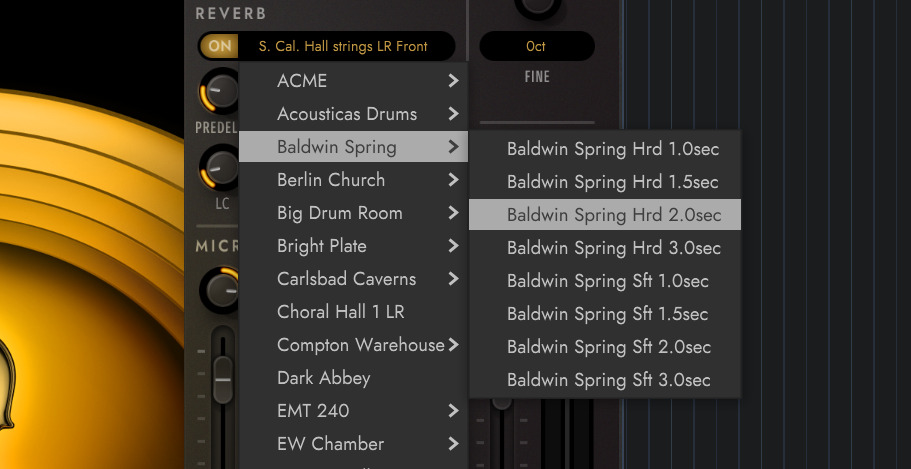The width and height of the screenshot is (911, 469).
Task: Toggle the reverb ON switch
Action: coord(220,46)
